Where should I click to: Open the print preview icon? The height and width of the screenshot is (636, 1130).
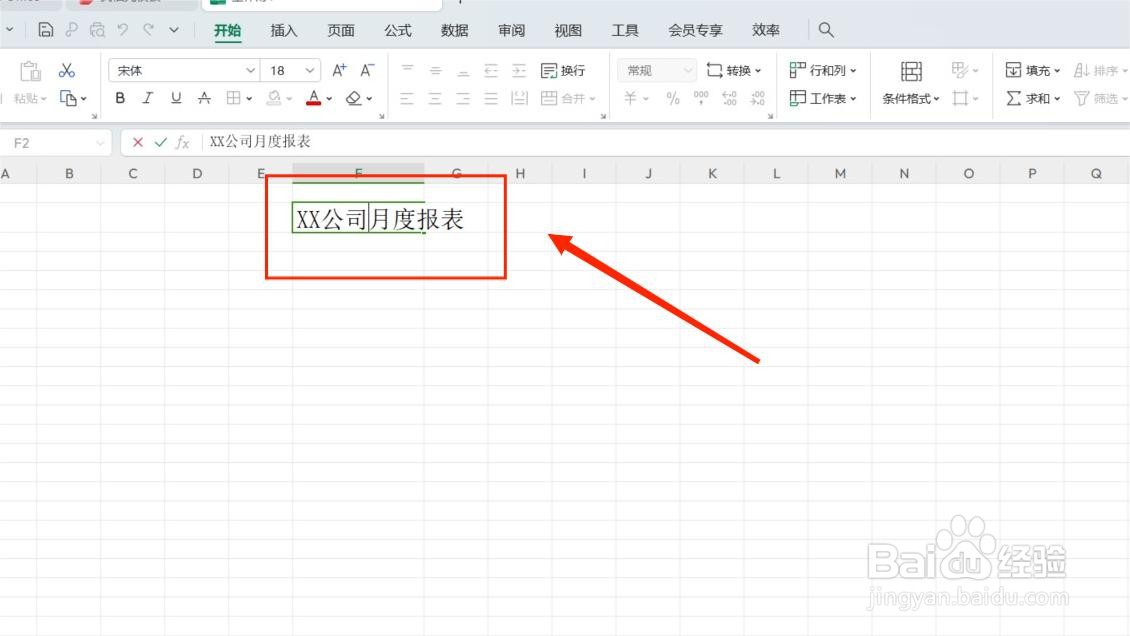(97, 30)
